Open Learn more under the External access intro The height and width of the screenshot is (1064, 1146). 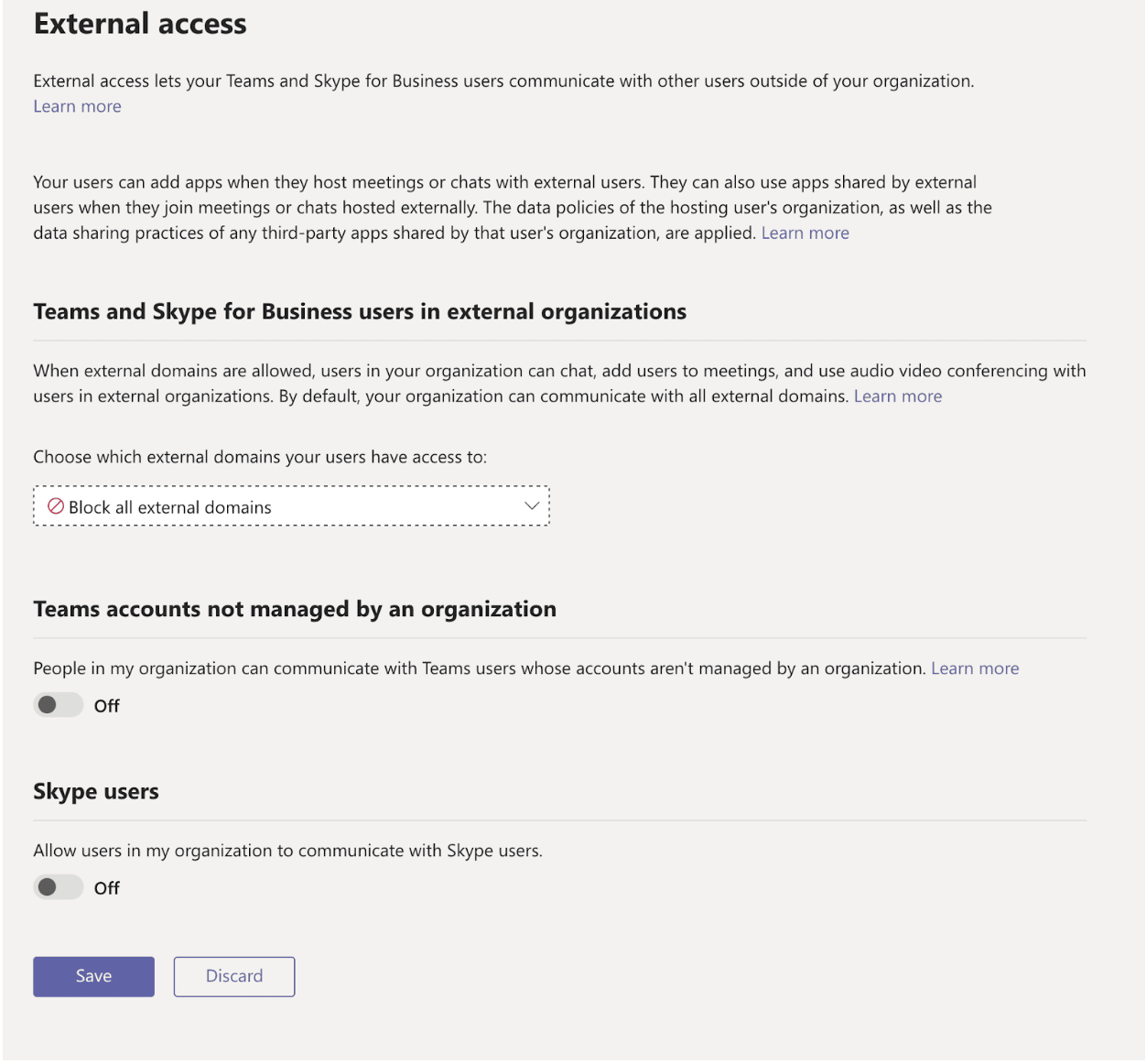pyautogui.click(x=77, y=106)
